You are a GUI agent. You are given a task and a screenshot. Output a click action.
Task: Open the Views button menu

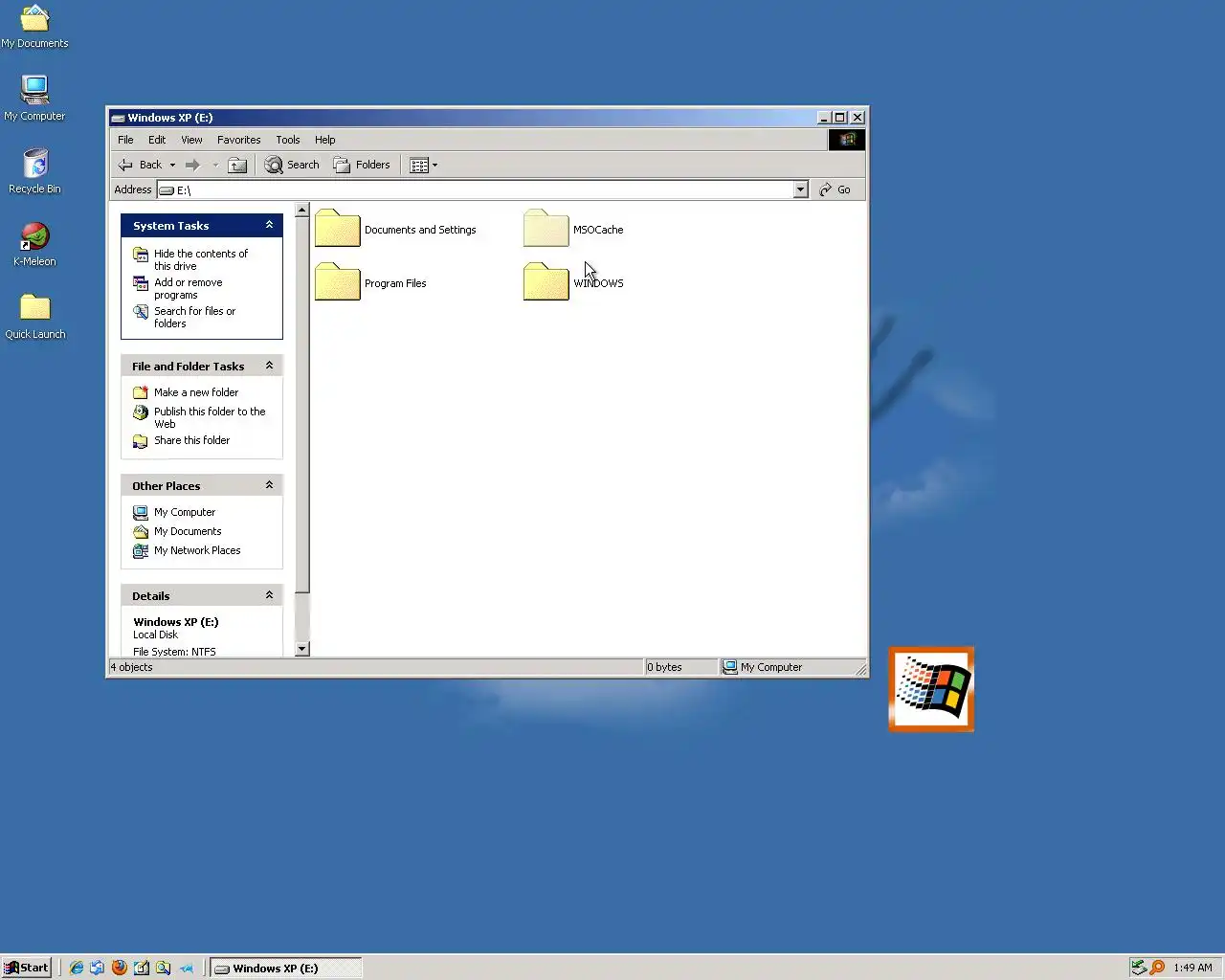pyautogui.click(x=423, y=165)
